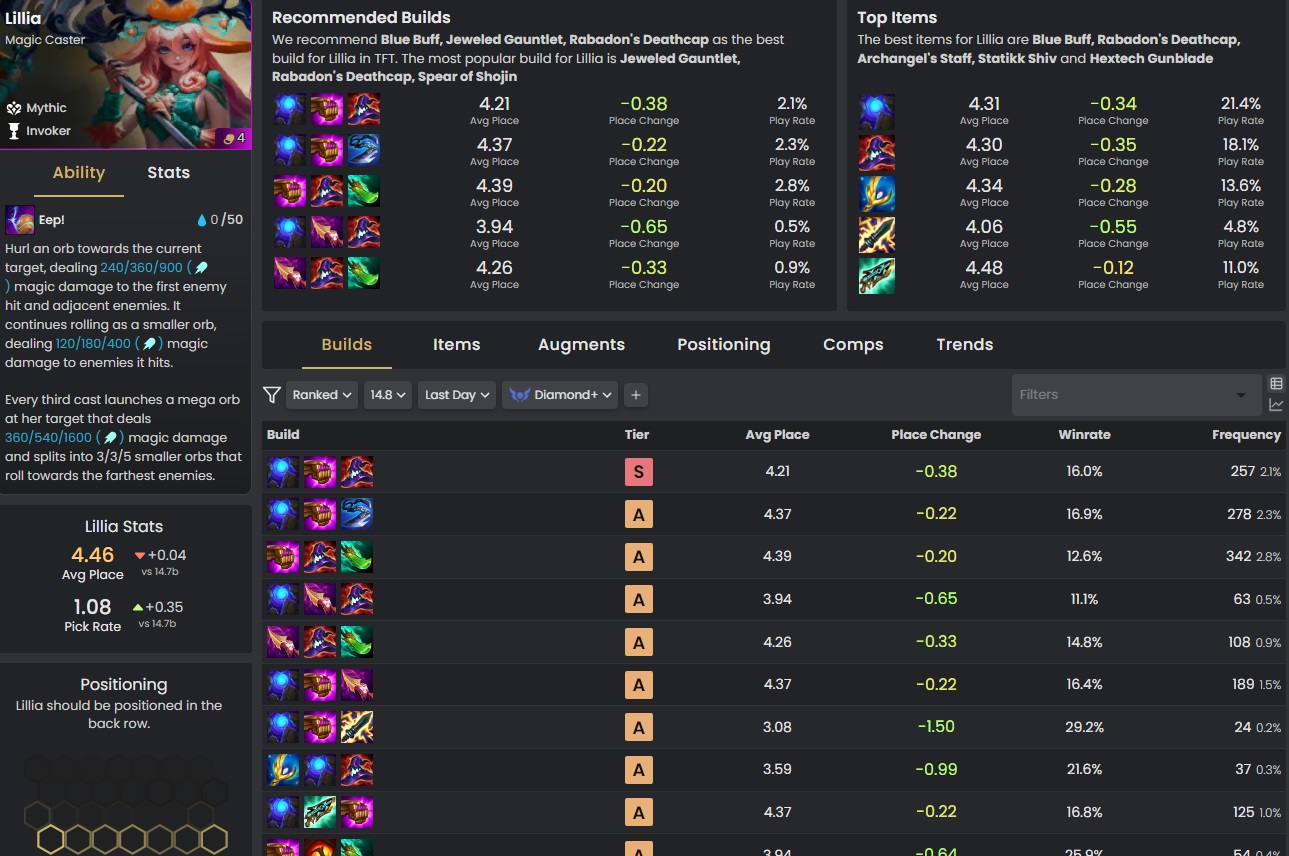Switch to table view icon
The image size is (1289, 856).
[x=1276, y=384]
